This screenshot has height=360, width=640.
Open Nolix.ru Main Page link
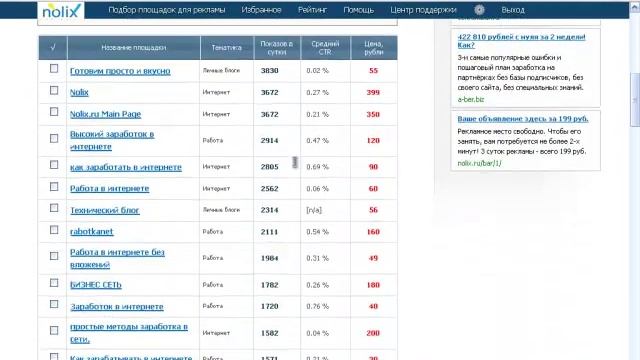(x=105, y=114)
